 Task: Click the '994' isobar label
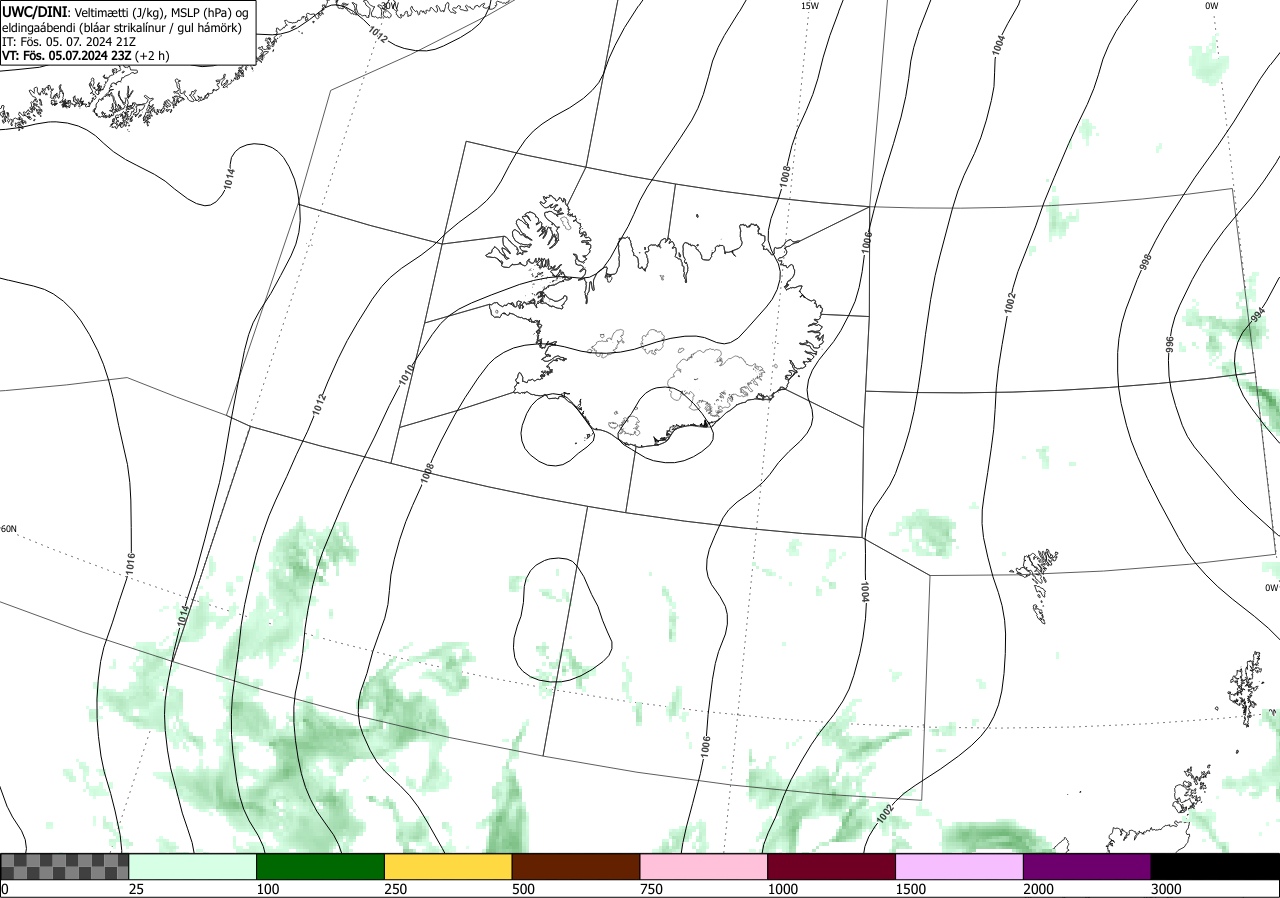tap(1257, 314)
